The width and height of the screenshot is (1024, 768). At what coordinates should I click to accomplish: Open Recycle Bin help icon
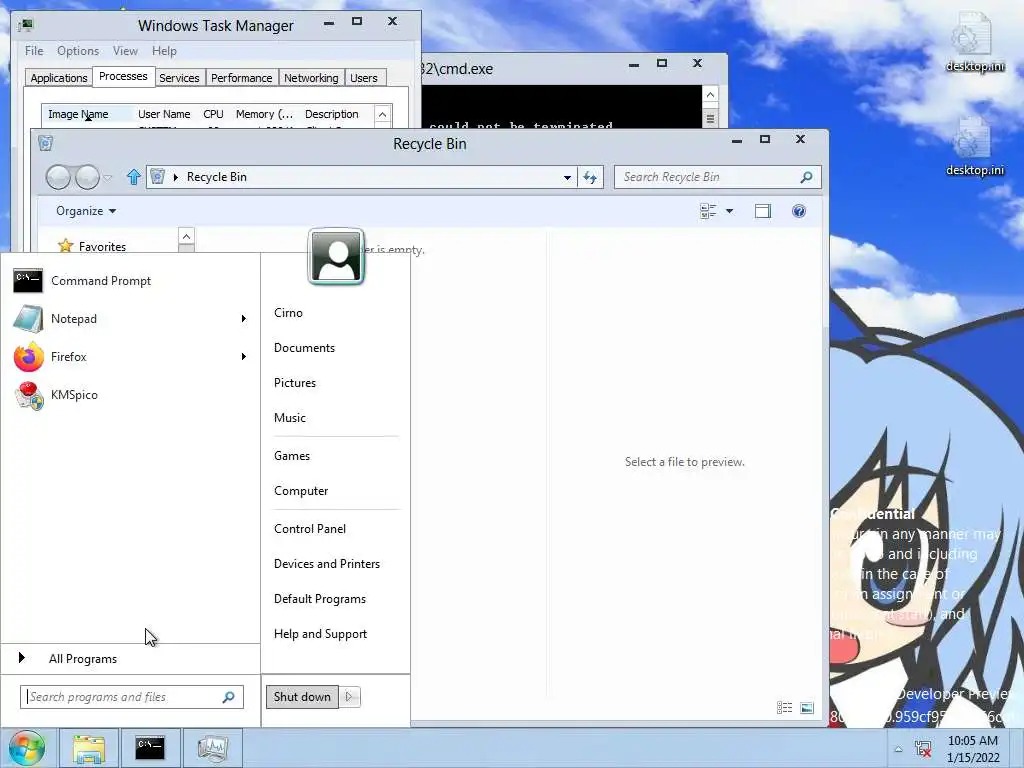[799, 211]
